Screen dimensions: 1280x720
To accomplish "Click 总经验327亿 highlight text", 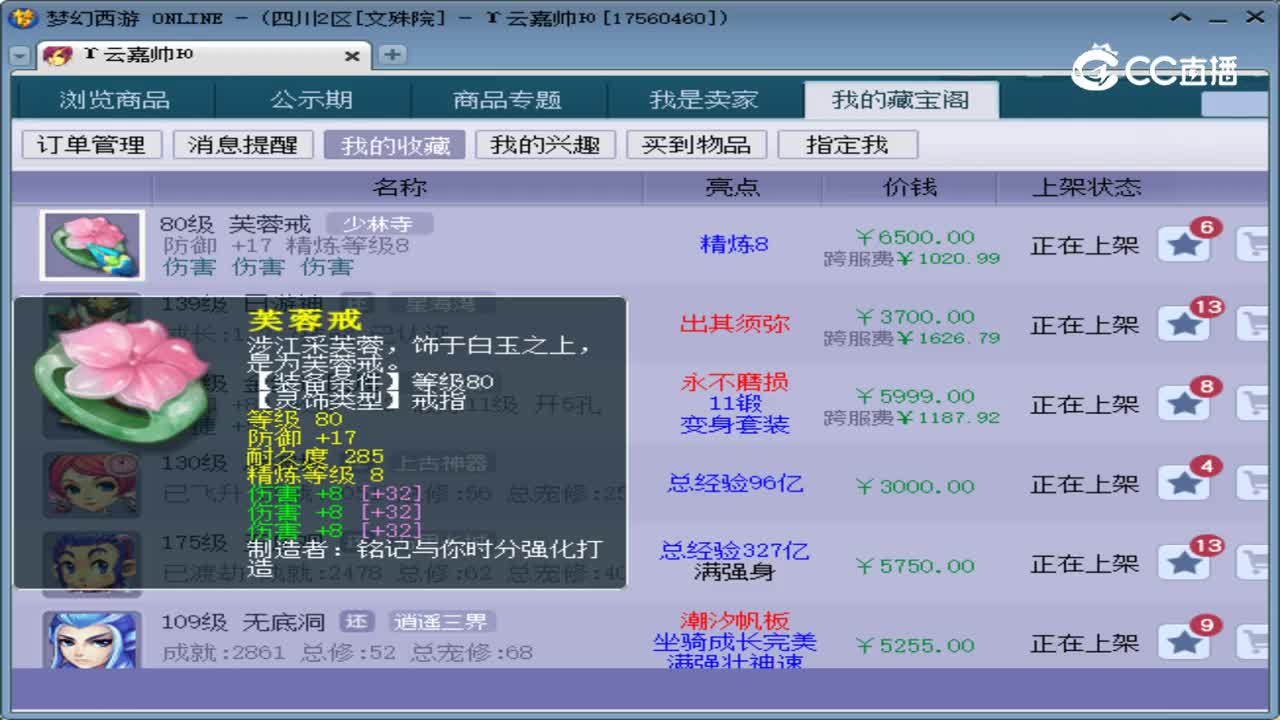I will 734,551.
